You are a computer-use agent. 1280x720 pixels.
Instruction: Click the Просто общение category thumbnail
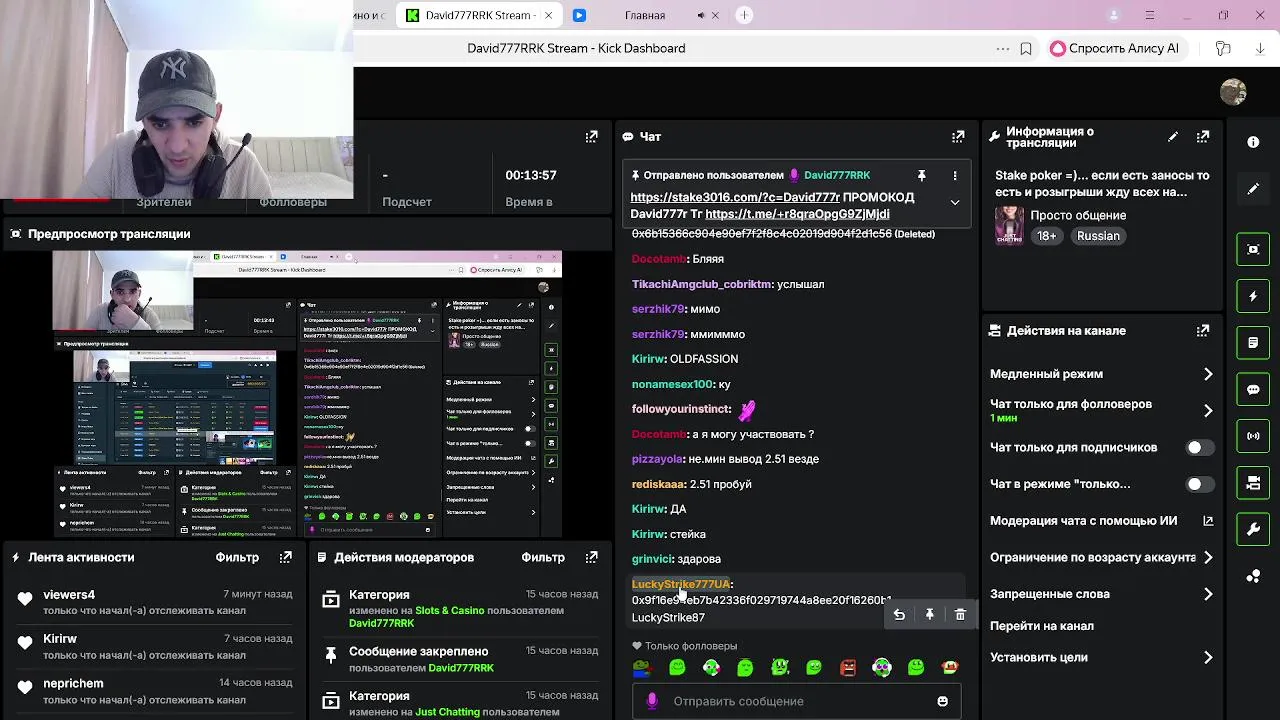1009,226
